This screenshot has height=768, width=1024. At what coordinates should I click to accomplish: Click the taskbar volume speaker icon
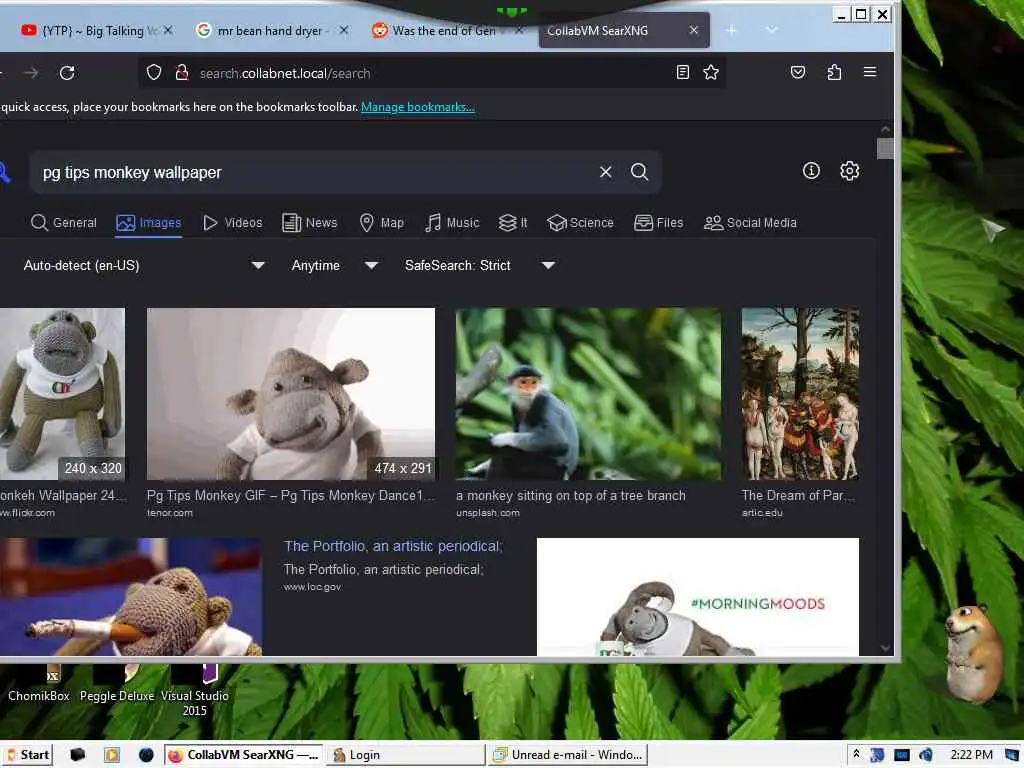(x=926, y=756)
